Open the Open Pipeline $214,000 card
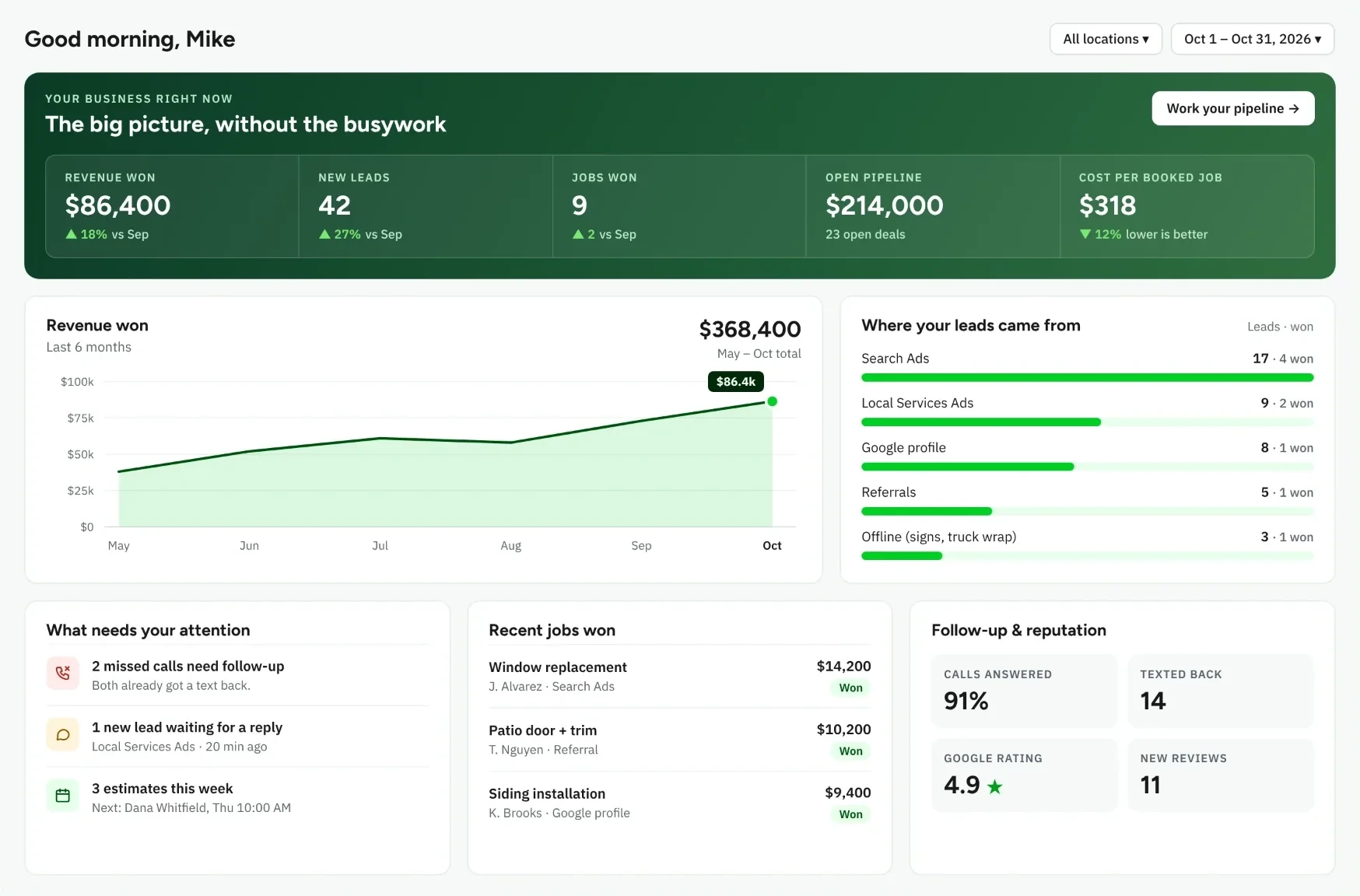The width and height of the screenshot is (1360, 896). (x=933, y=206)
